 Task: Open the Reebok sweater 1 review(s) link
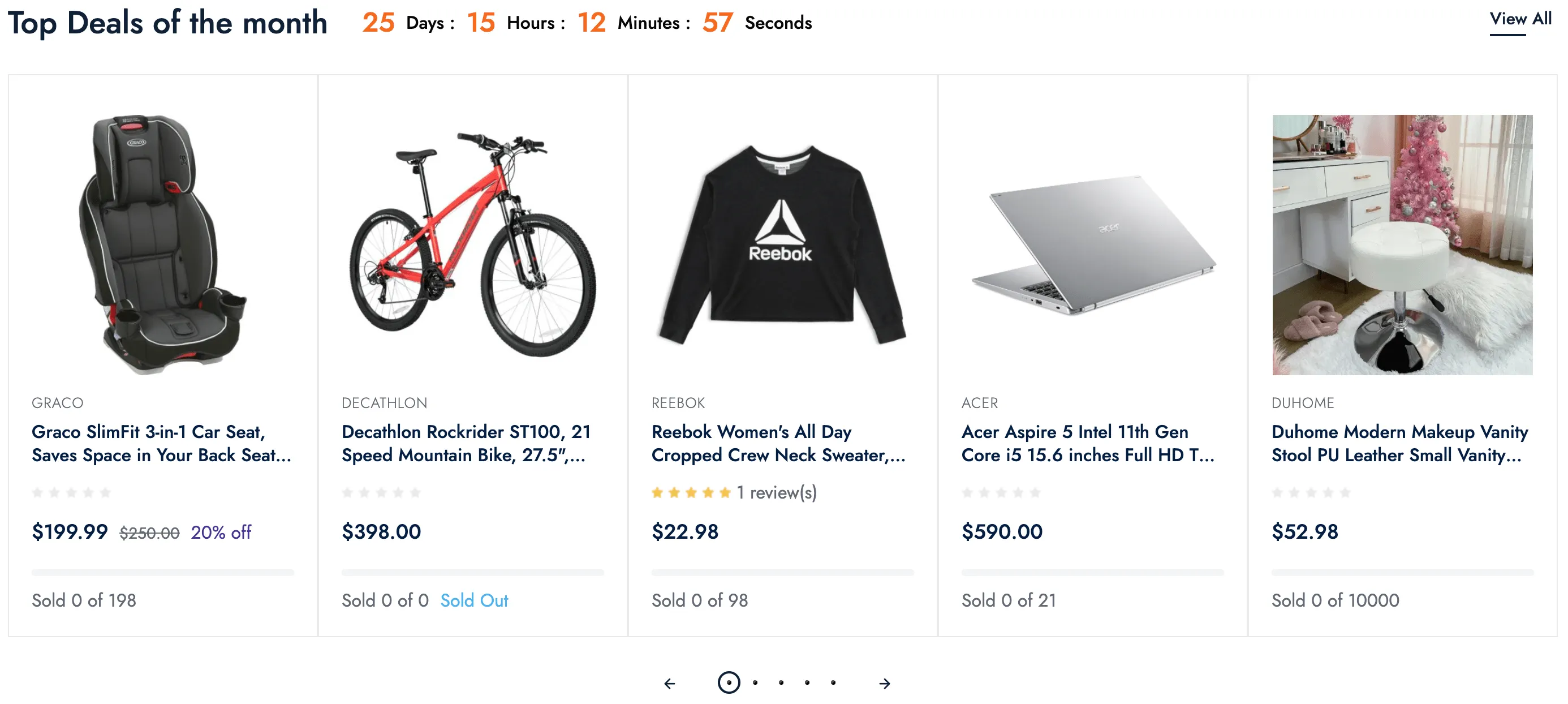[x=776, y=492]
